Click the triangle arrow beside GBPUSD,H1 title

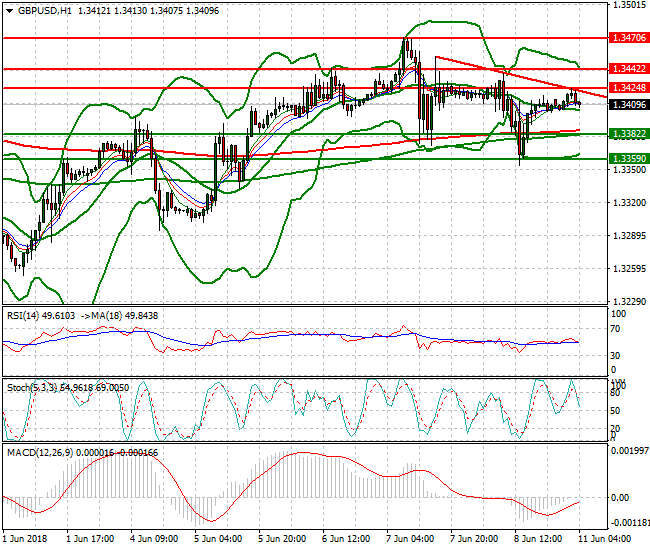click(x=7, y=9)
